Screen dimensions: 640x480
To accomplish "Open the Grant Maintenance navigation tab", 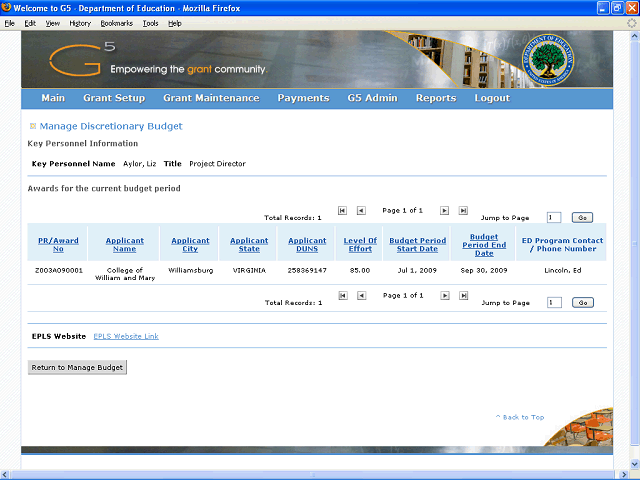I will tap(211, 98).
